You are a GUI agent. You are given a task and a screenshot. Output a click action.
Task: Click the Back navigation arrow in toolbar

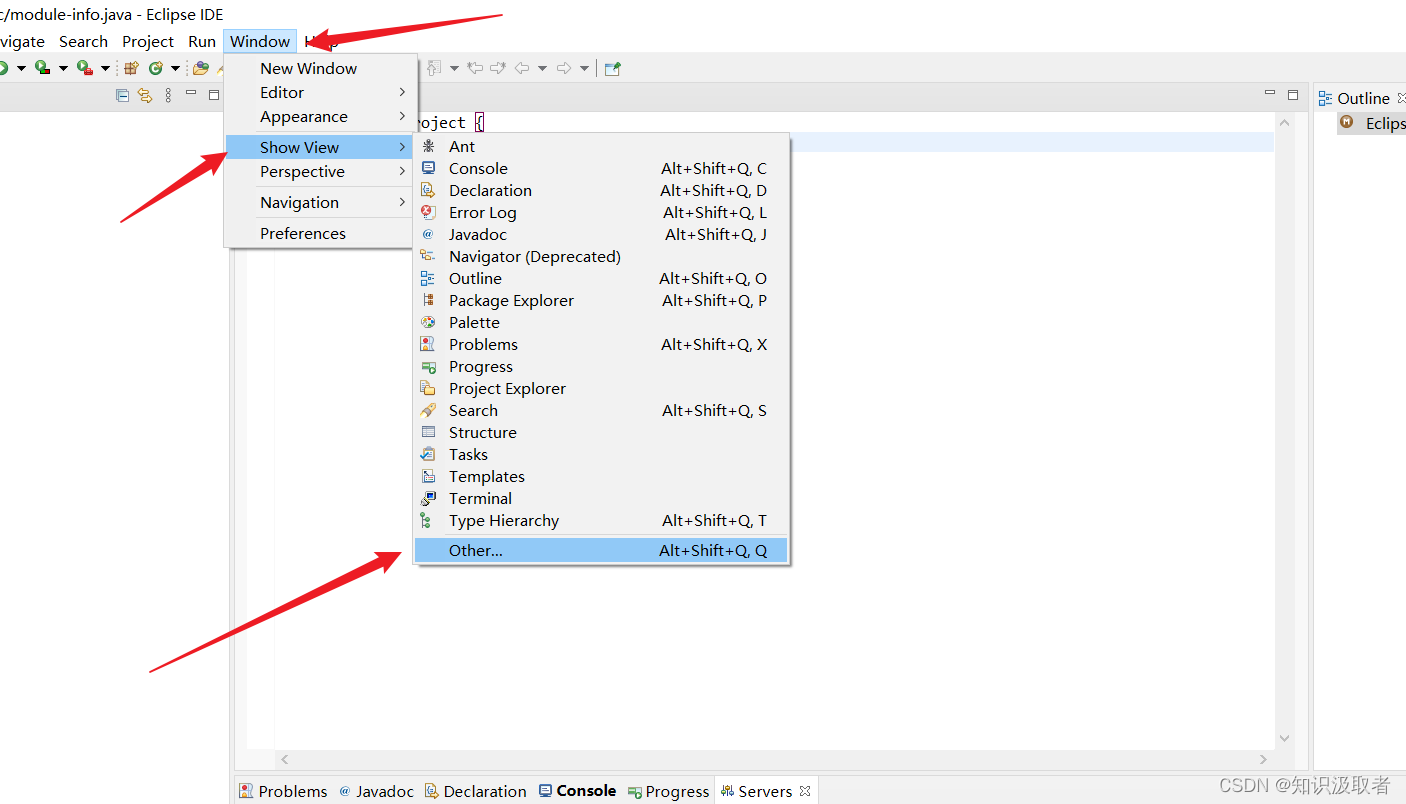pos(521,68)
